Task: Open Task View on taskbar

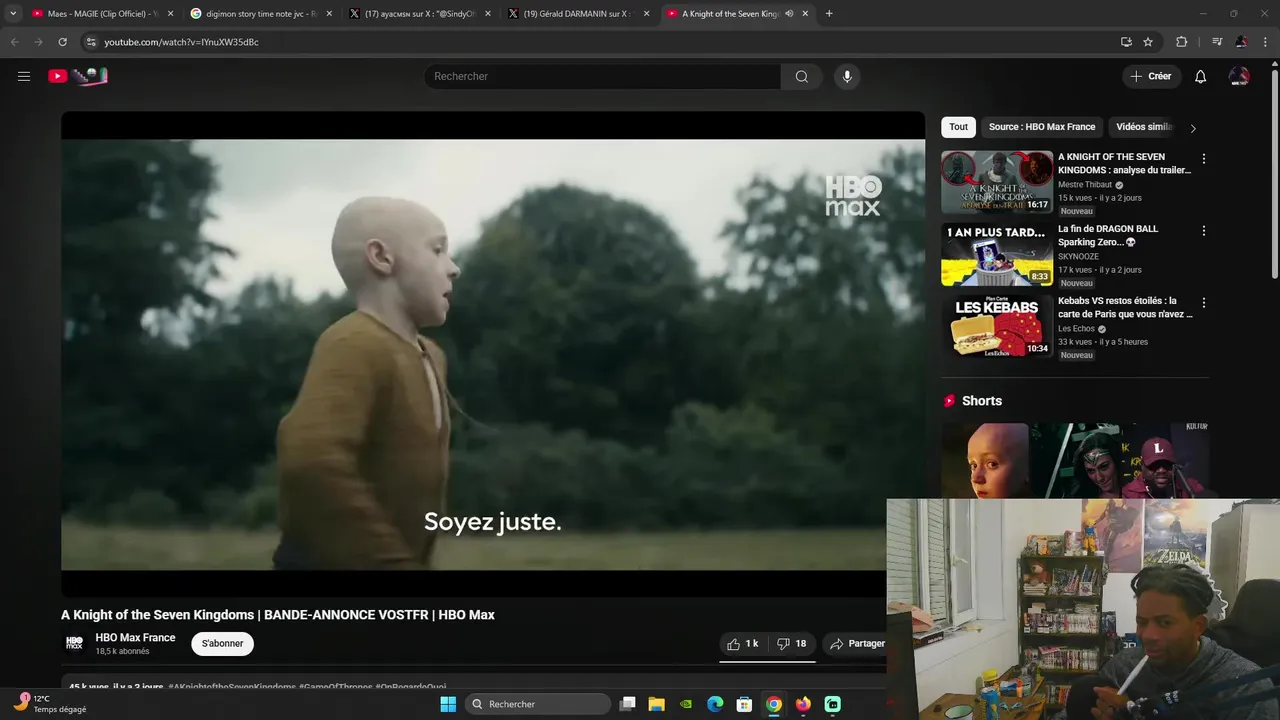Action: [627, 704]
